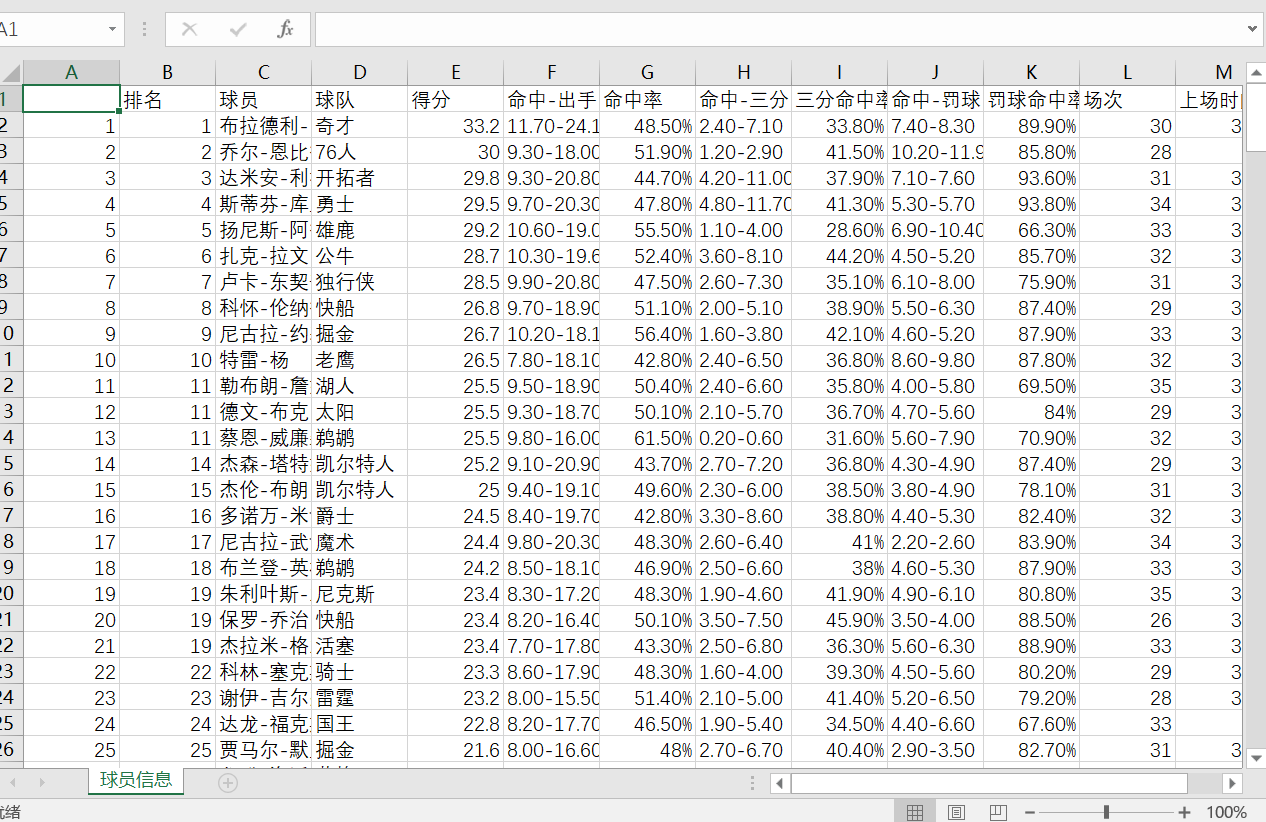The image size is (1266, 822).
Task: Click the 雄鹿 team cell
Action: (x=359, y=230)
